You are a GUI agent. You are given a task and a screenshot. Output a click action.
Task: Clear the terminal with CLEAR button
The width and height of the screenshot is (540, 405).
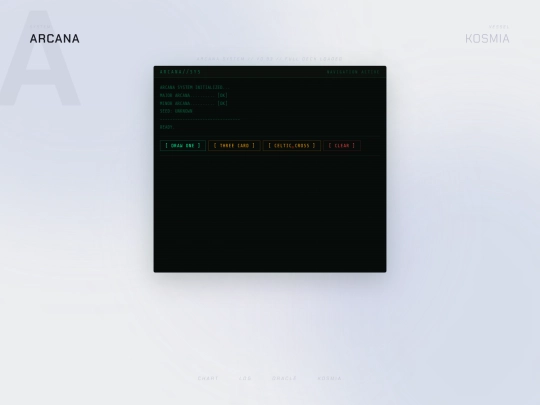pyautogui.click(x=342, y=145)
